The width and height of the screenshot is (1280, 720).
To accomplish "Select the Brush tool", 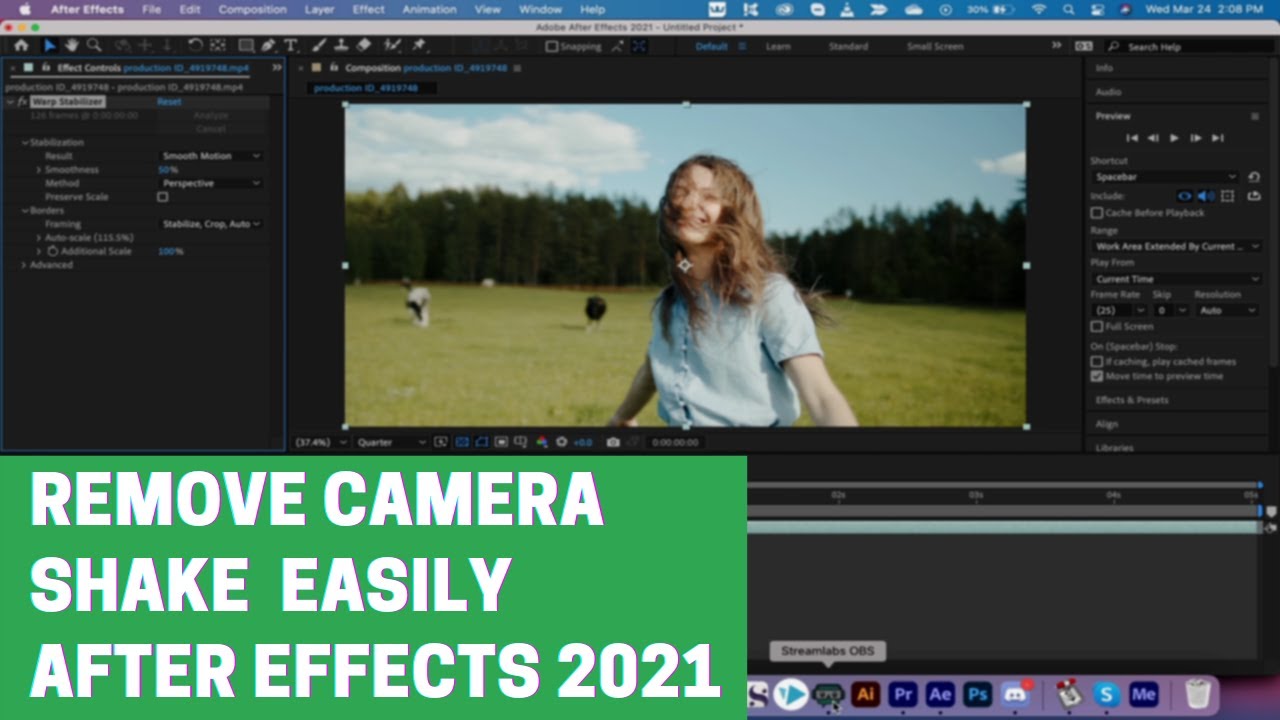I will tap(320, 46).
